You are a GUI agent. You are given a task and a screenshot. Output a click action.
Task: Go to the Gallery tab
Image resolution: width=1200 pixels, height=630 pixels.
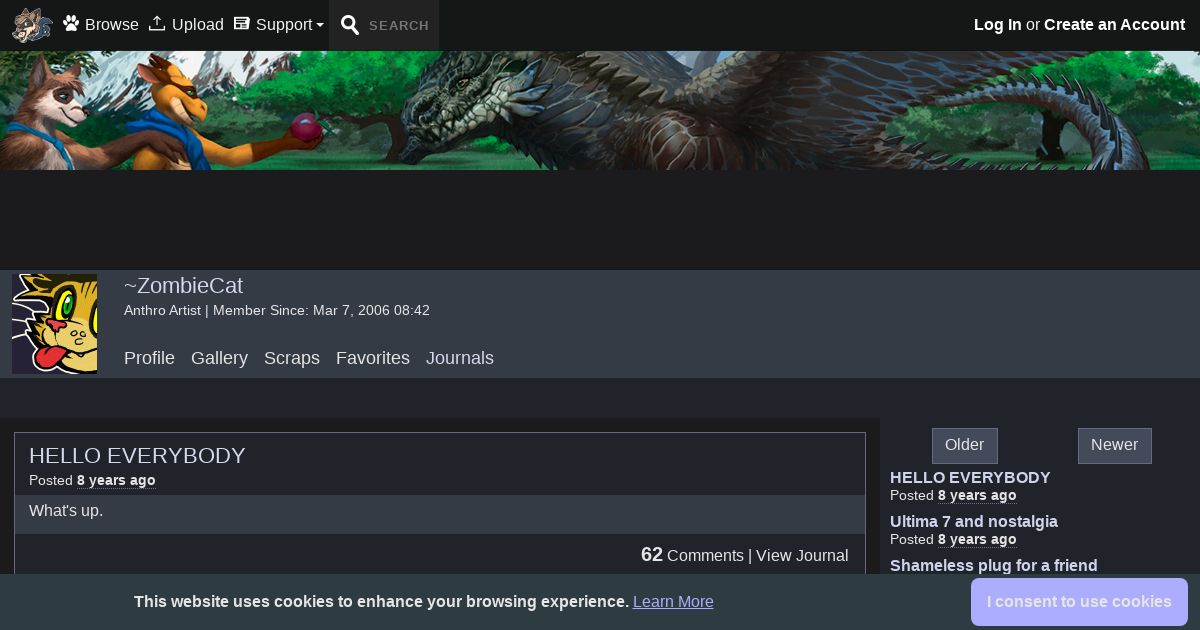[219, 358]
